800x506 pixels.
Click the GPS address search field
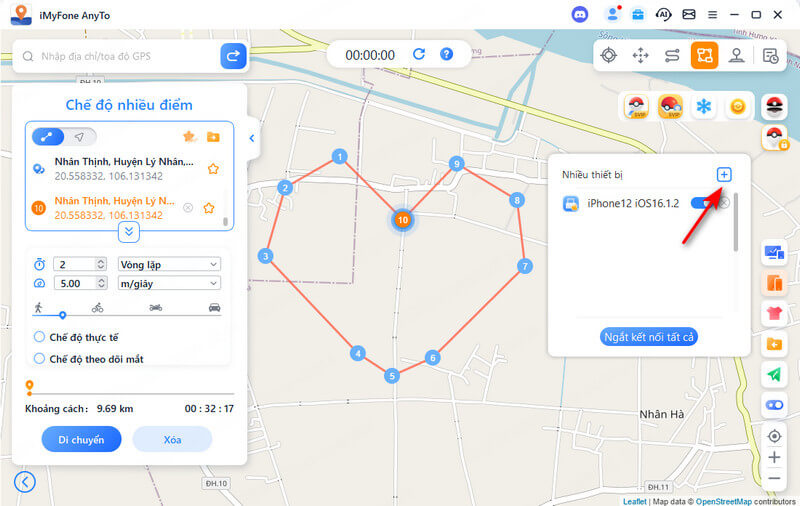[125, 57]
